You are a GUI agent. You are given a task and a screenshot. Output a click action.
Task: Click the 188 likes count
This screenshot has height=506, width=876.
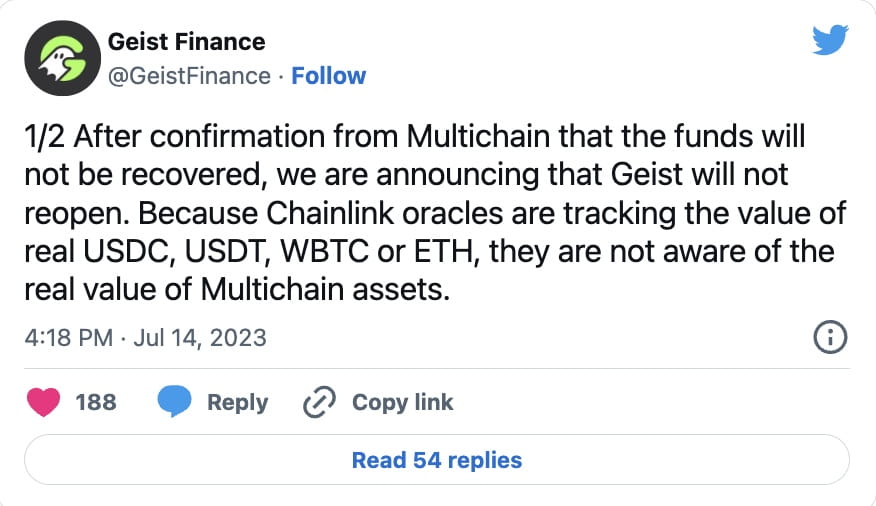click(x=96, y=402)
